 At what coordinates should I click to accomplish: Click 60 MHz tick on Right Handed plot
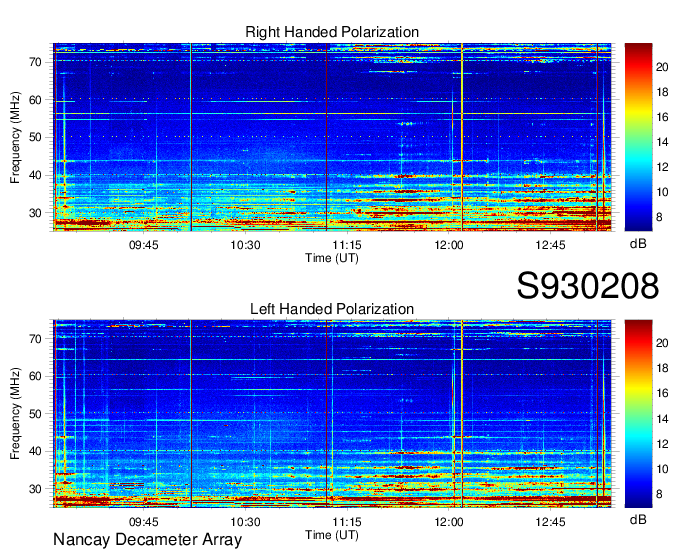[x=36, y=100]
